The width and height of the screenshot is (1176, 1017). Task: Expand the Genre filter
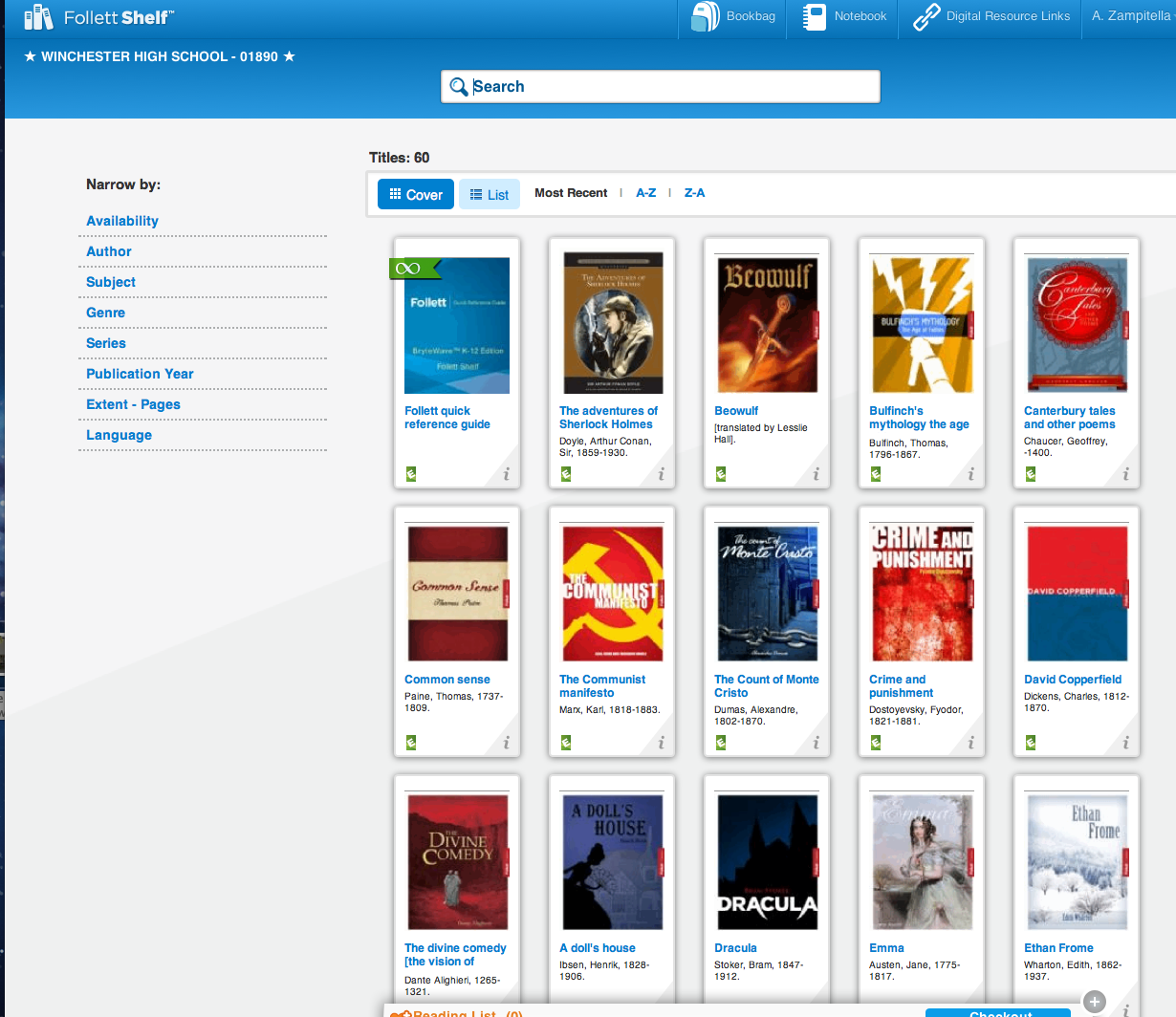[105, 313]
